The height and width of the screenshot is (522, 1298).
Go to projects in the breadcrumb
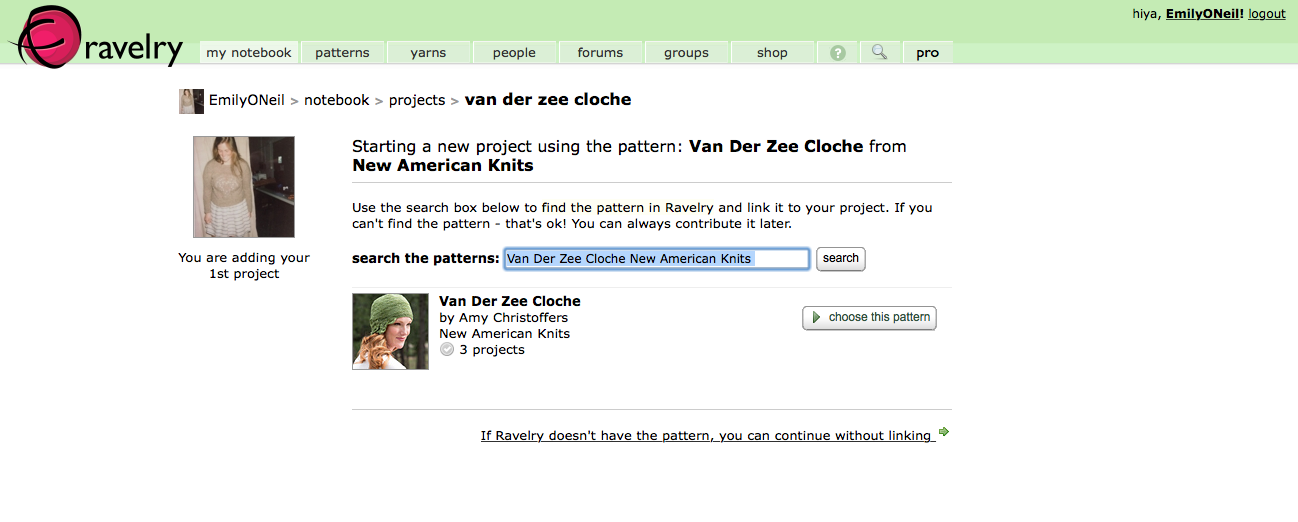[417, 100]
